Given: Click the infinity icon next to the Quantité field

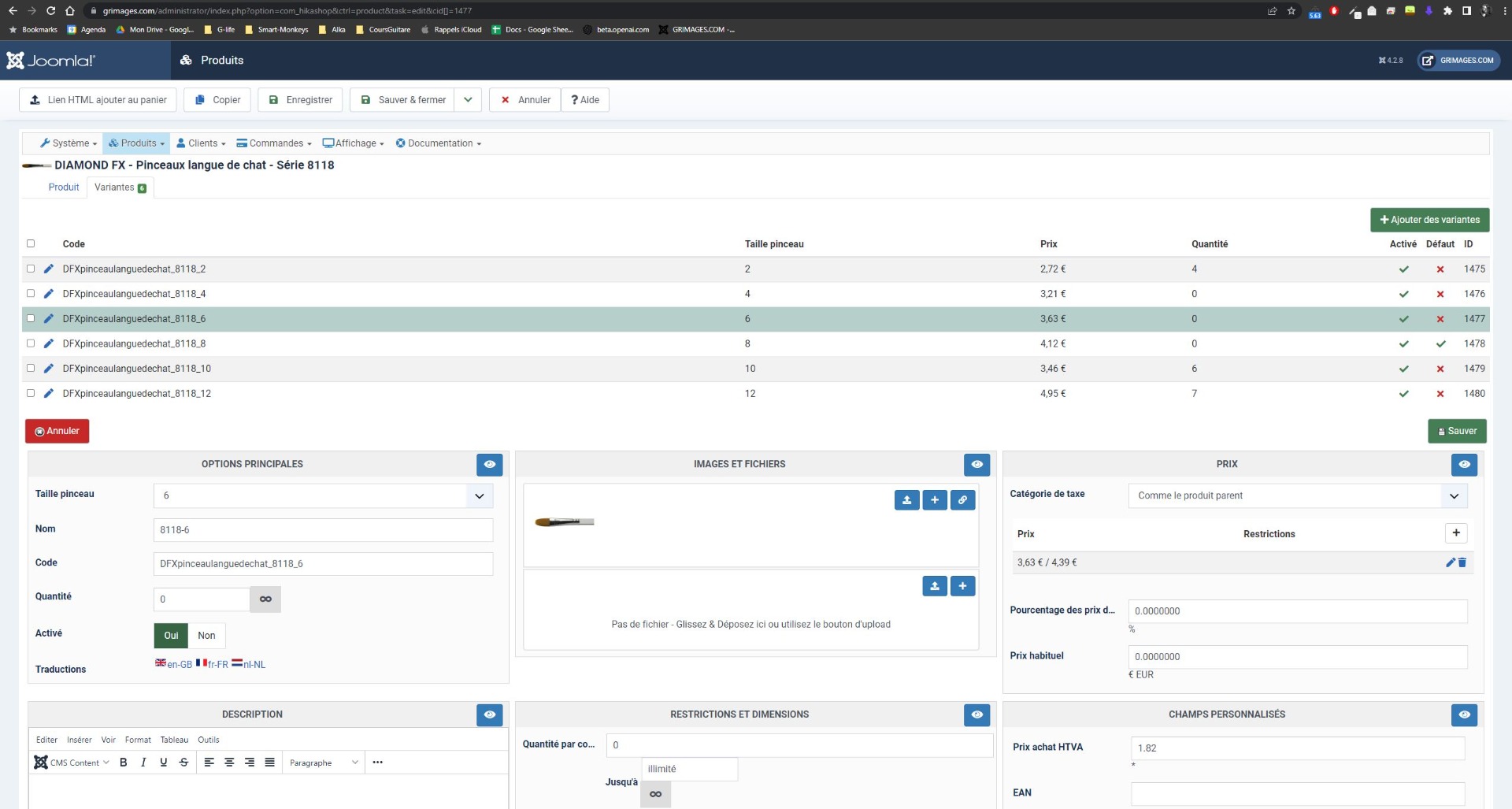Looking at the screenshot, I should 265,599.
